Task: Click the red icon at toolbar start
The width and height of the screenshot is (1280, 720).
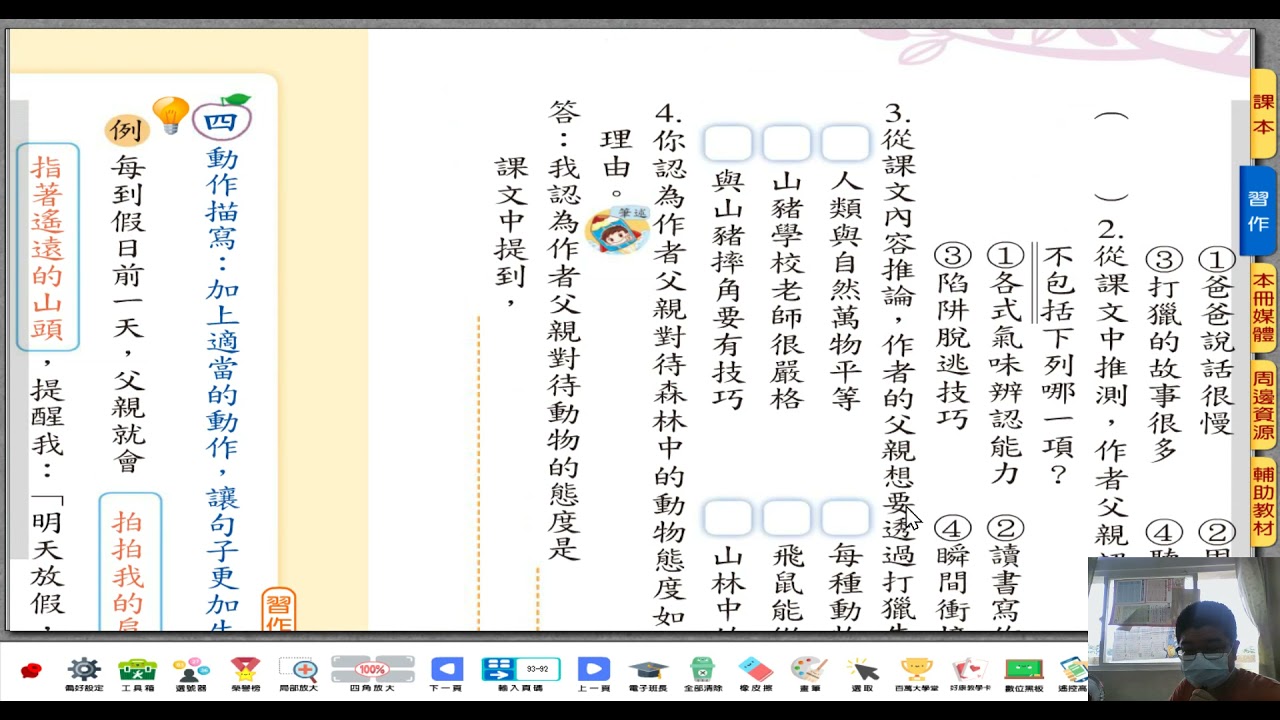Action: tap(31, 671)
